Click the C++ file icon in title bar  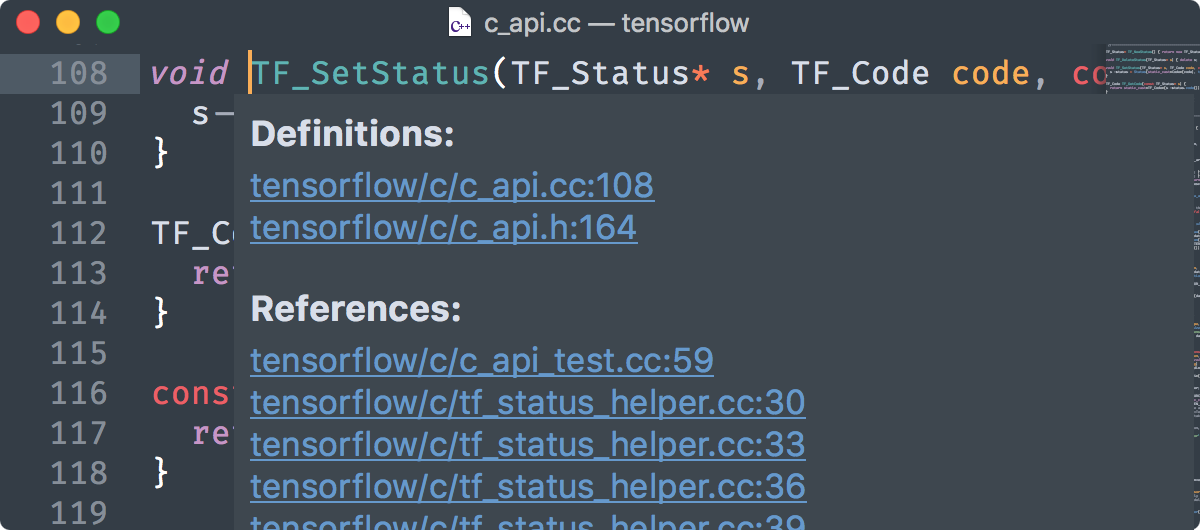pyautogui.click(x=460, y=22)
